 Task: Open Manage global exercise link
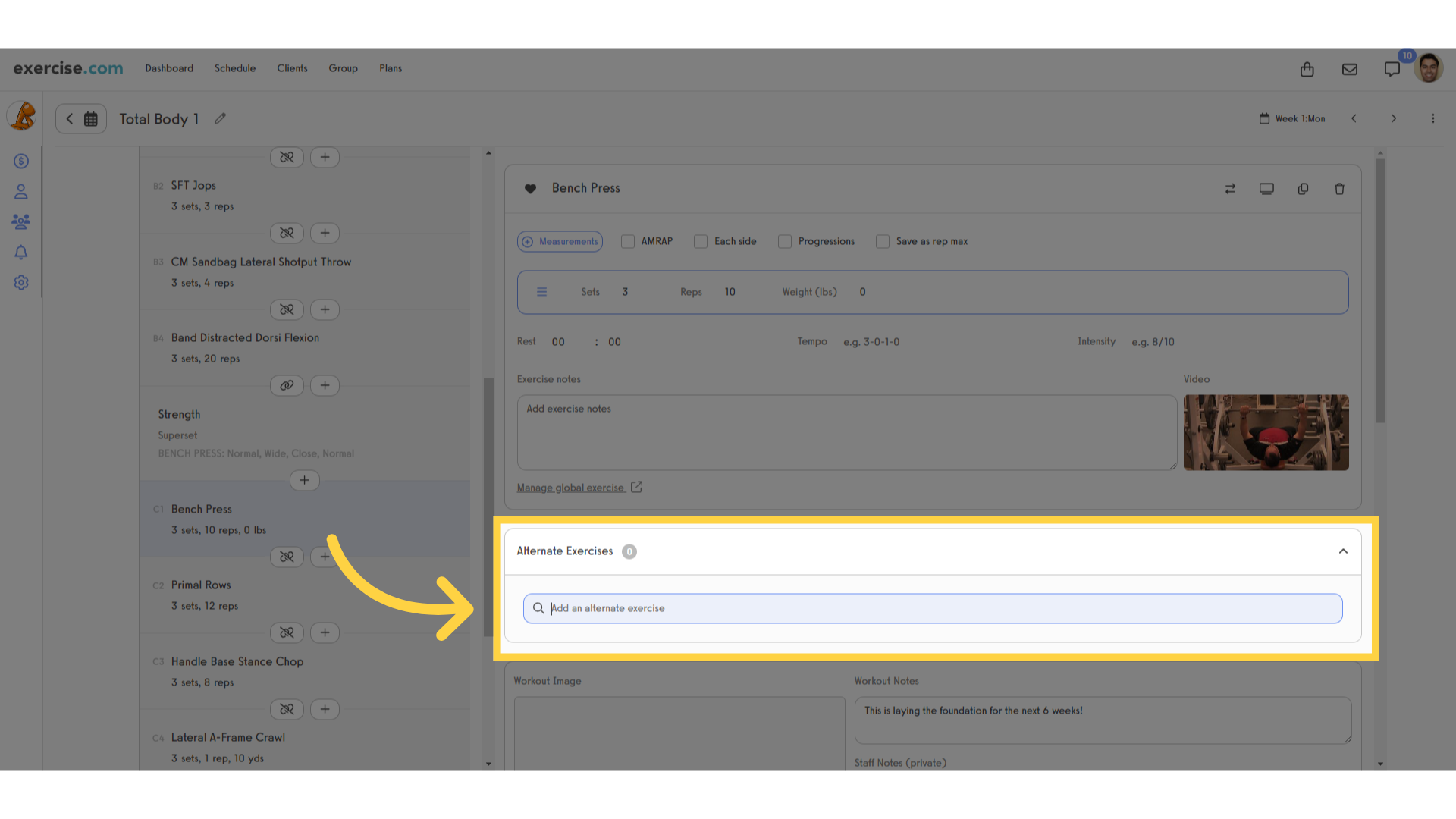click(579, 488)
